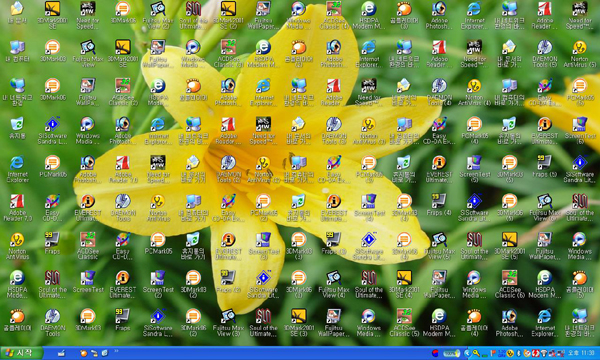This screenshot has height=360, width=600.
Task: Open the 시작 Start menu
Action: pos(21,353)
